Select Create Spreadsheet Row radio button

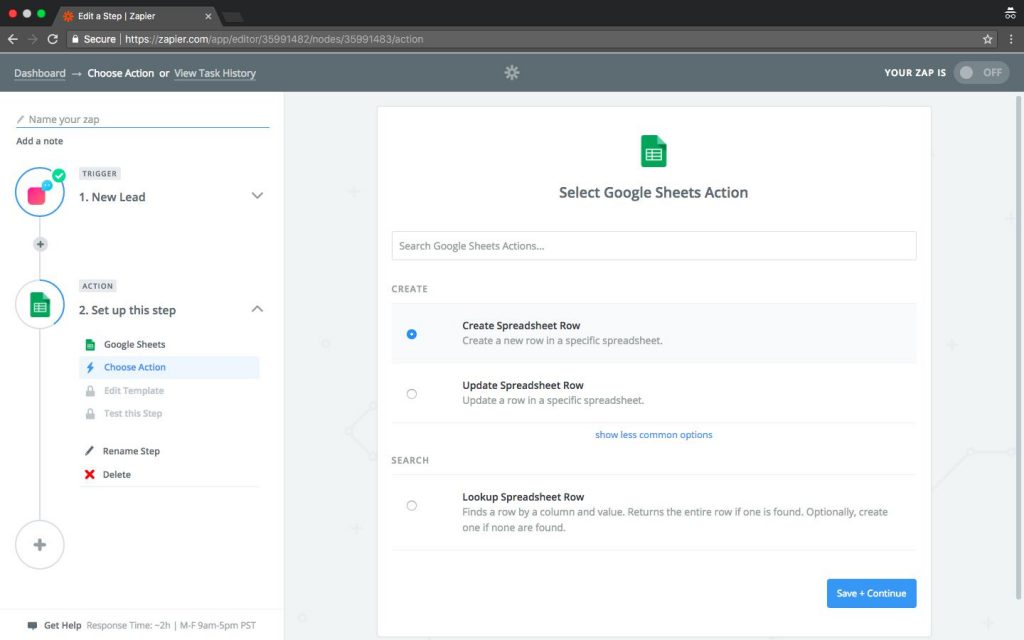[x=411, y=334]
